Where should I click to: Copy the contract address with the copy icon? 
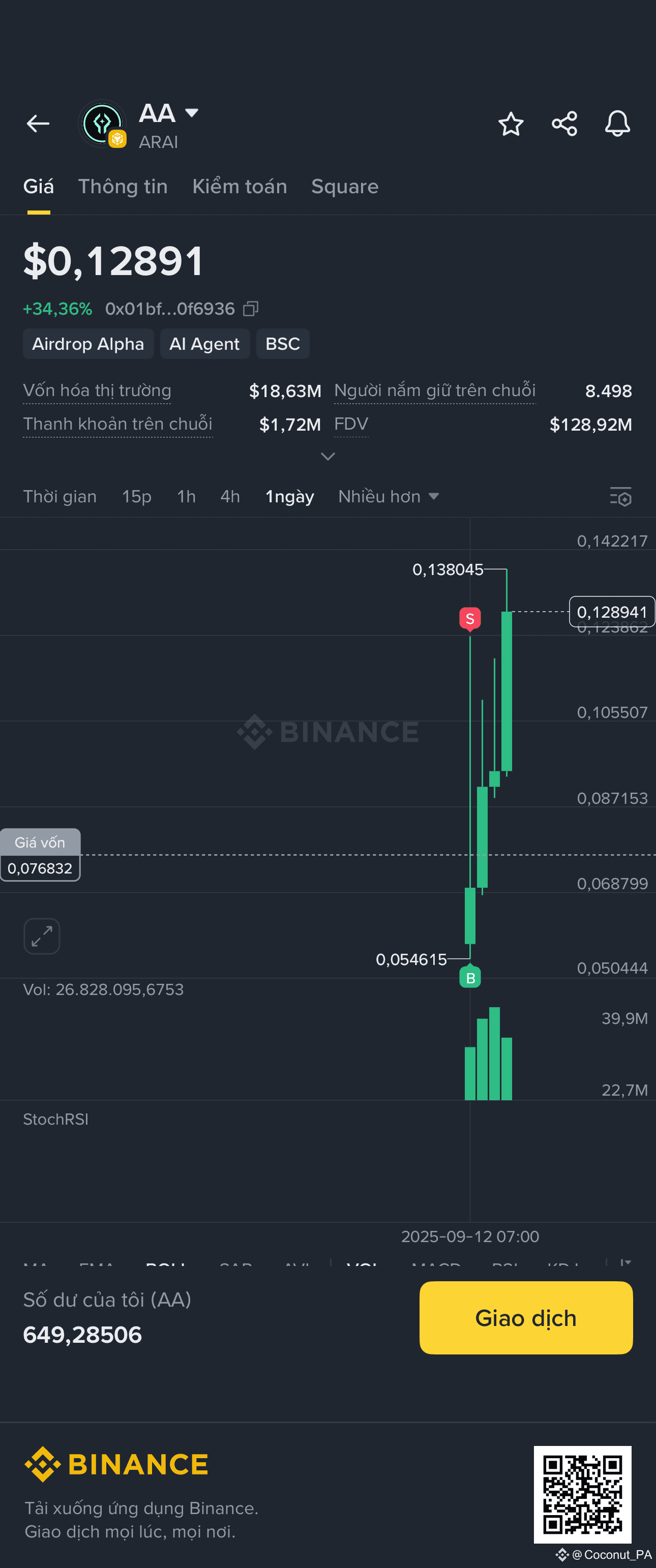pos(251,309)
